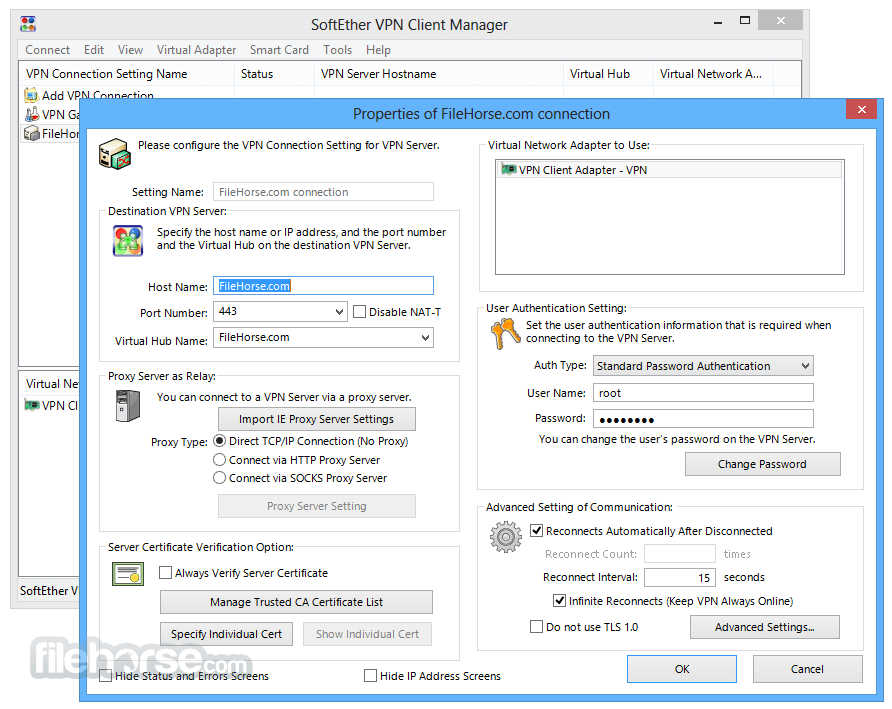The image size is (892, 709).
Task: Click the Show Individual Cert button
Action: tap(367, 634)
